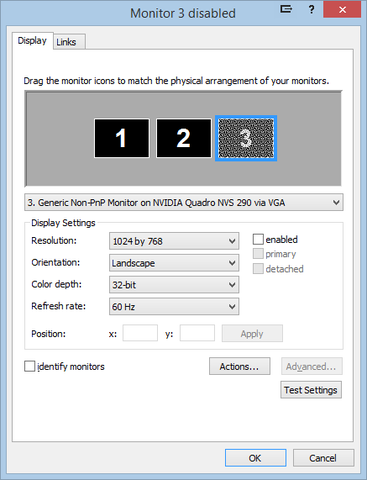367x480 pixels.
Task: Click the Position x input field
Action: (x=140, y=333)
